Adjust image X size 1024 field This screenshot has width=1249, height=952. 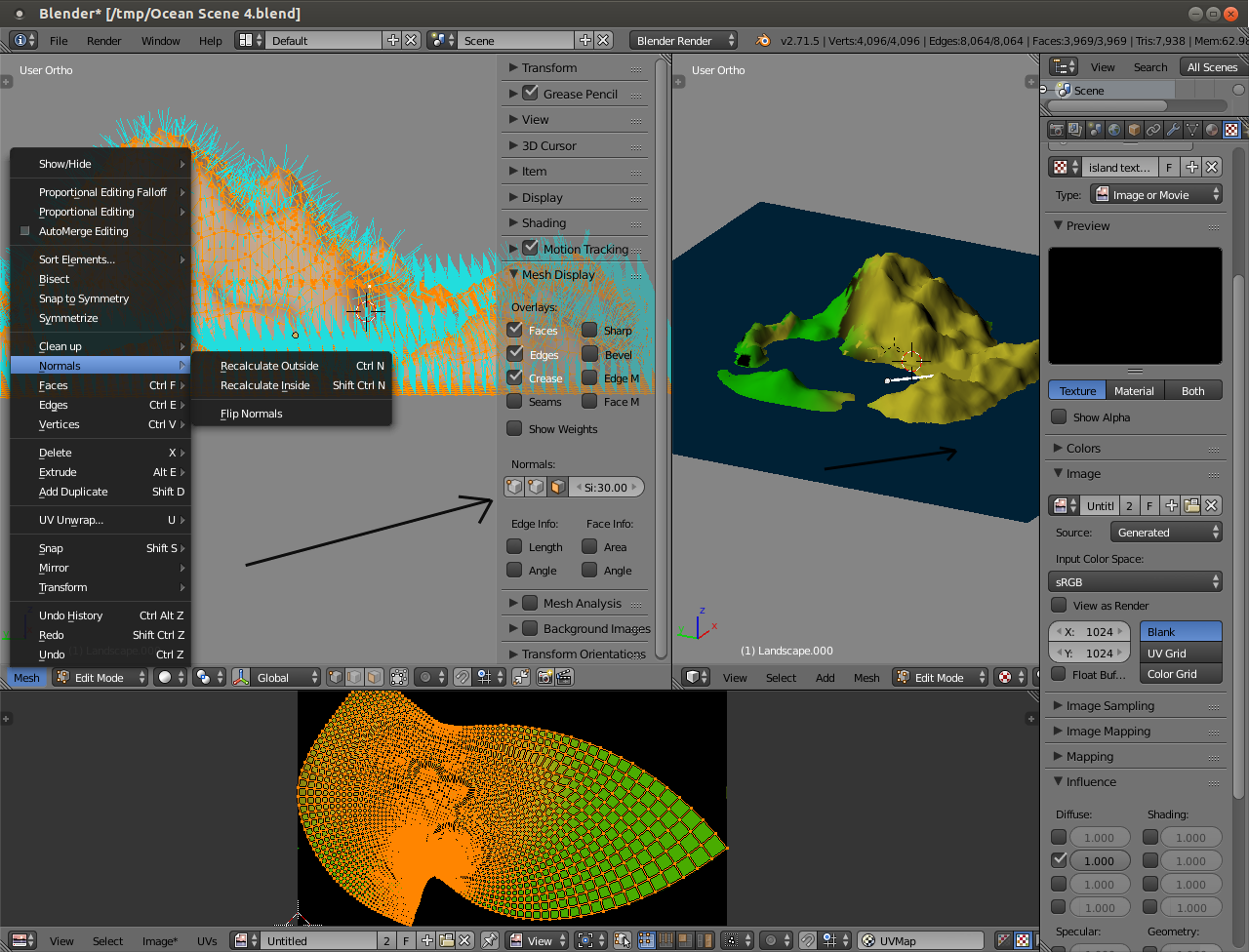point(1089,631)
